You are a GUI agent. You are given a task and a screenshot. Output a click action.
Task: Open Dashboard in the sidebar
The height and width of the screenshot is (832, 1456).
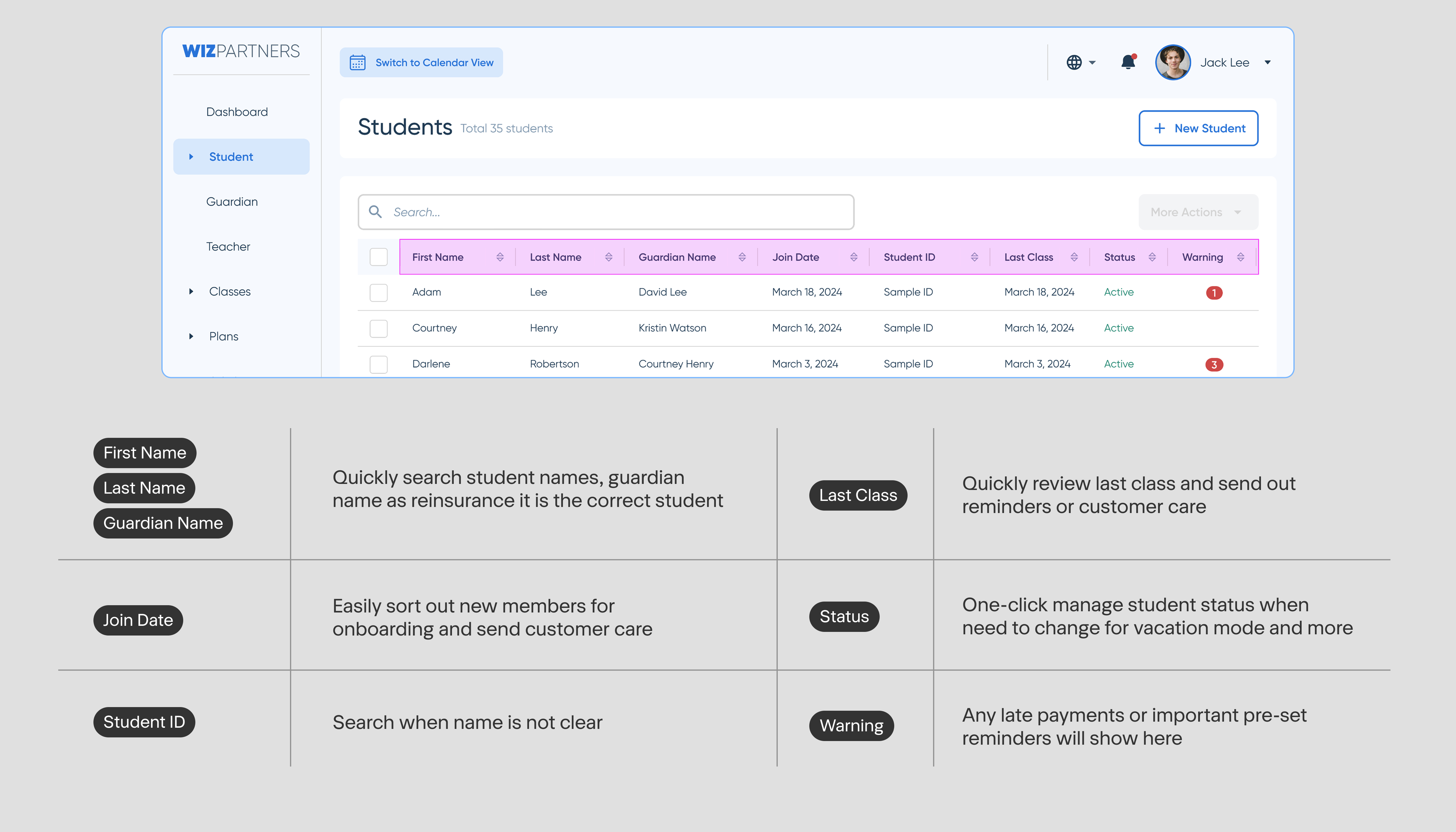pos(237,112)
